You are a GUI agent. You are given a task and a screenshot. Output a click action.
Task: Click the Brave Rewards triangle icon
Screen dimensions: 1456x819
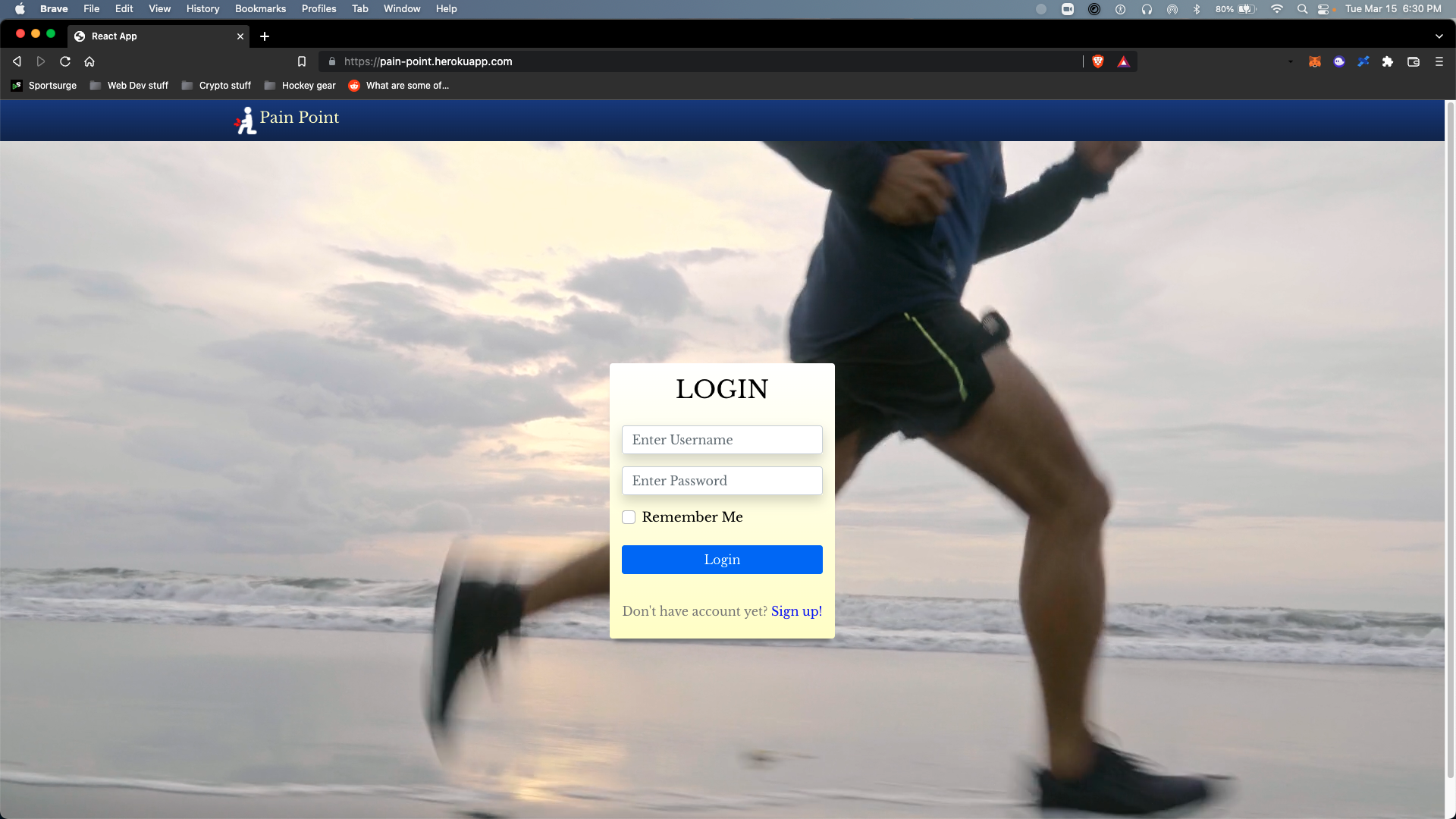[1123, 61]
